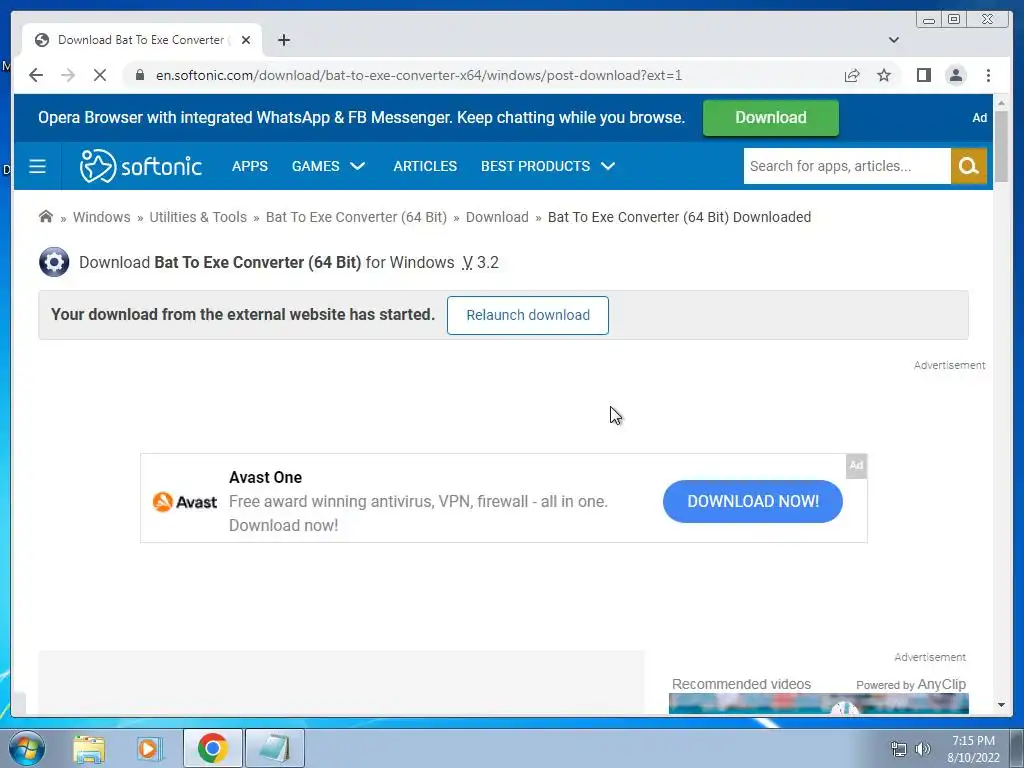Screen dimensions: 1024x768
Task: Expand the GAMES dropdown menu
Action: click(x=328, y=166)
